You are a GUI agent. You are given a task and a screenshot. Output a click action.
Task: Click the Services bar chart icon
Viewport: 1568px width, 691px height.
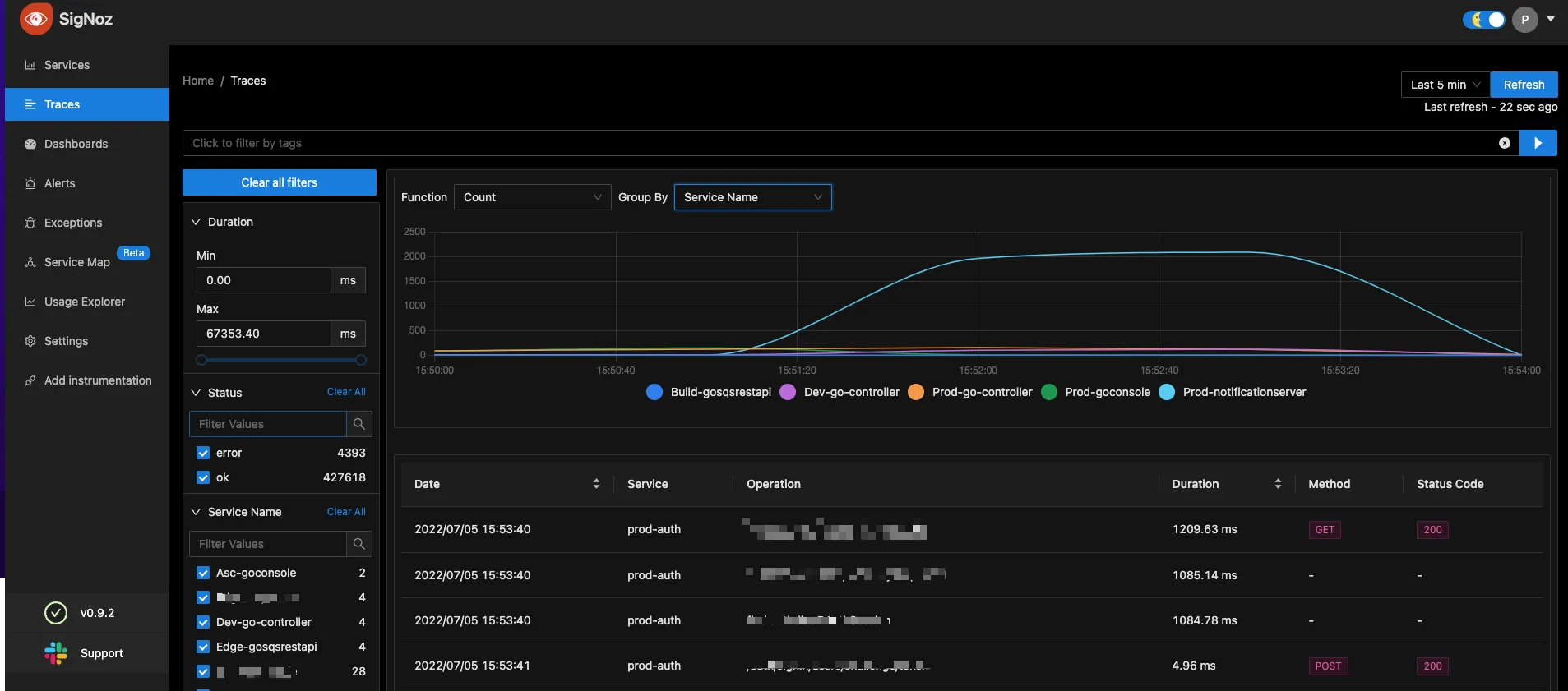click(x=30, y=65)
